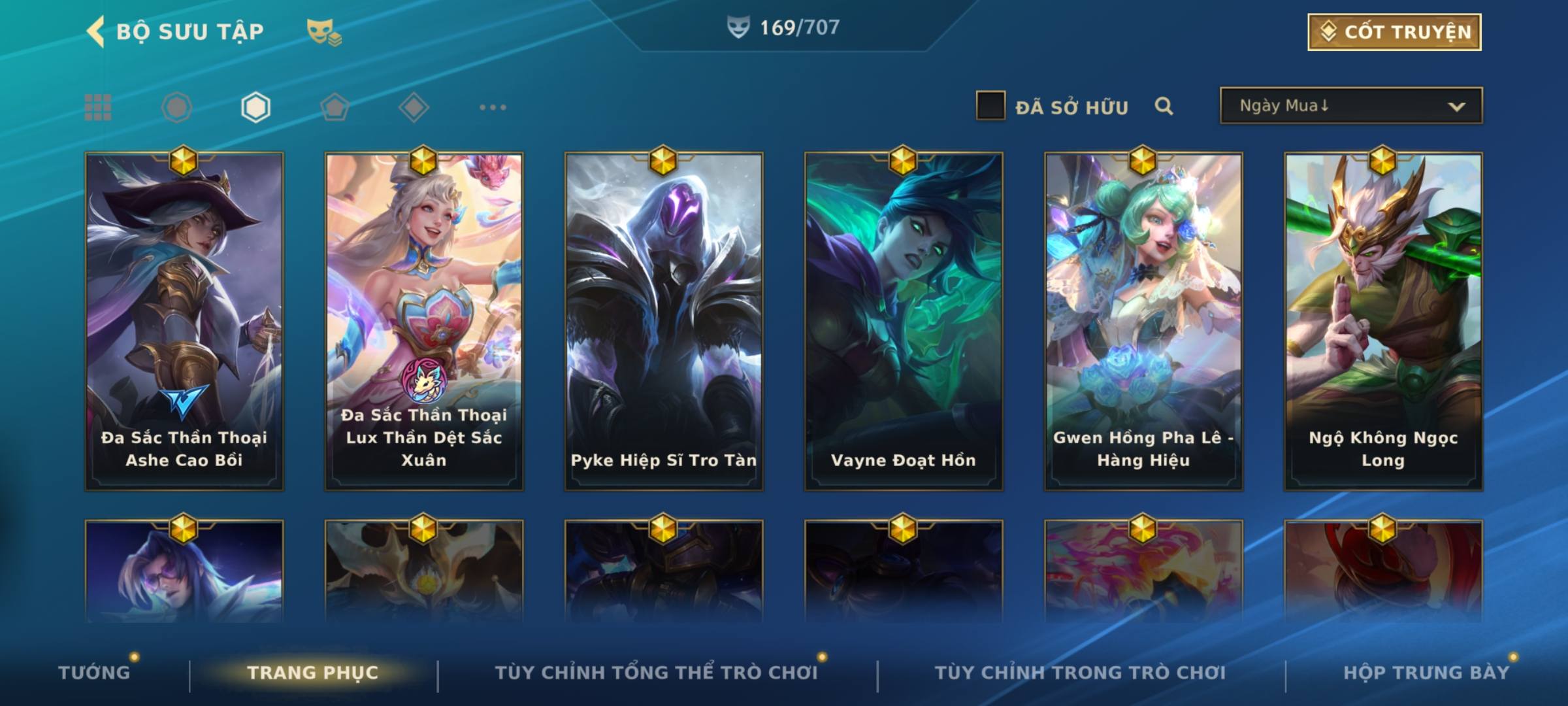Image resolution: width=1568 pixels, height=706 pixels.
Task: Open the Ngộ Không Ngọc Long skin card
Action: click(1383, 321)
